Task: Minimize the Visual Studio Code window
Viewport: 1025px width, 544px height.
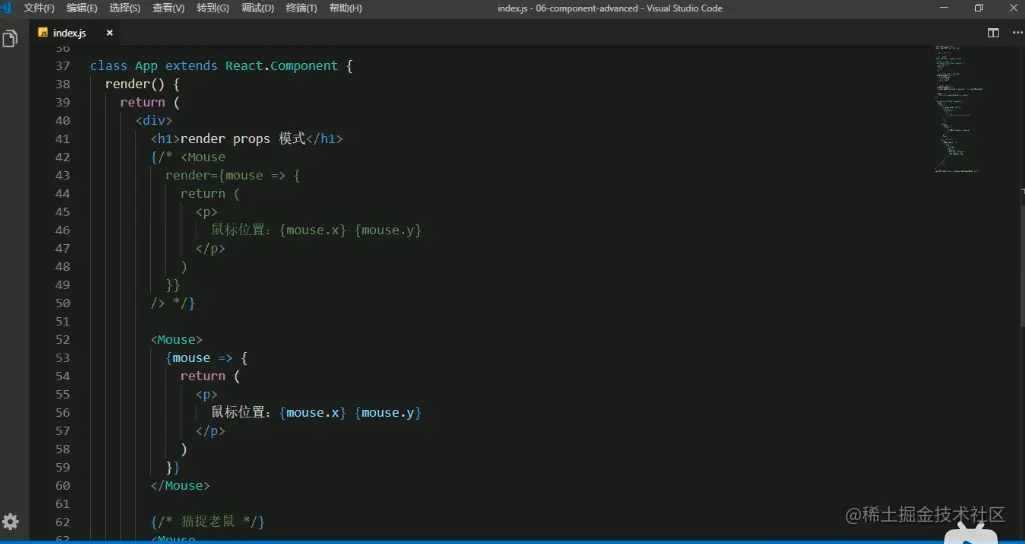Action: point(944,8)
